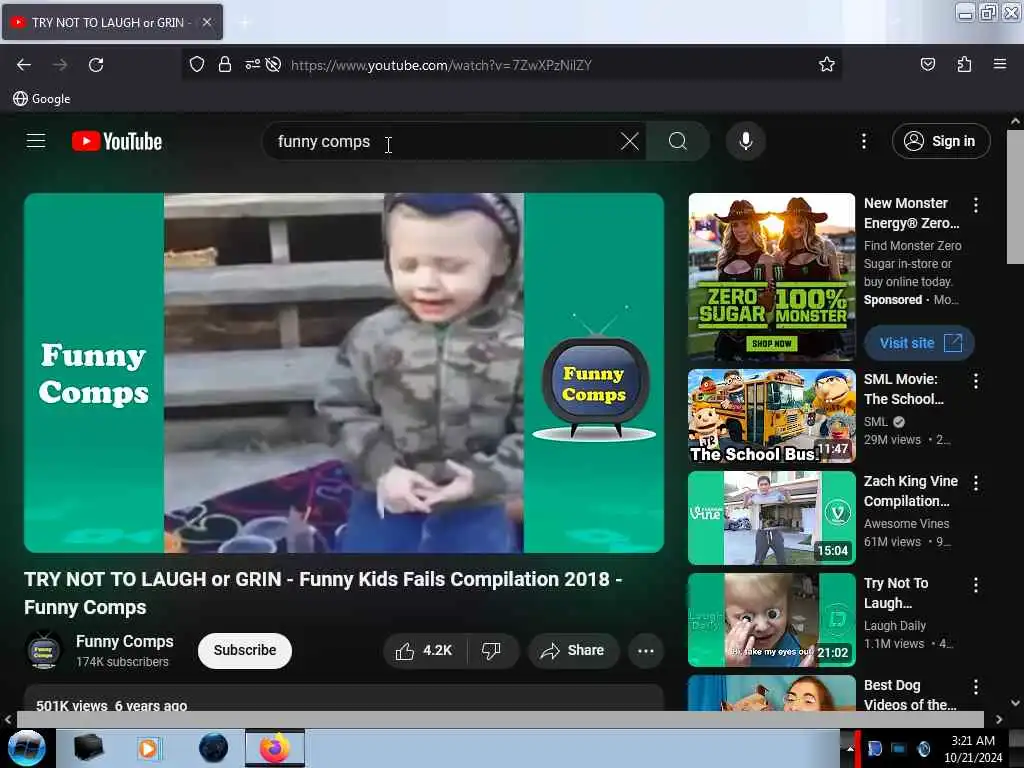Open options for Monster Energy ad
The height and width of the screenshot is (768, 1024).
click(x=976, y=205)
